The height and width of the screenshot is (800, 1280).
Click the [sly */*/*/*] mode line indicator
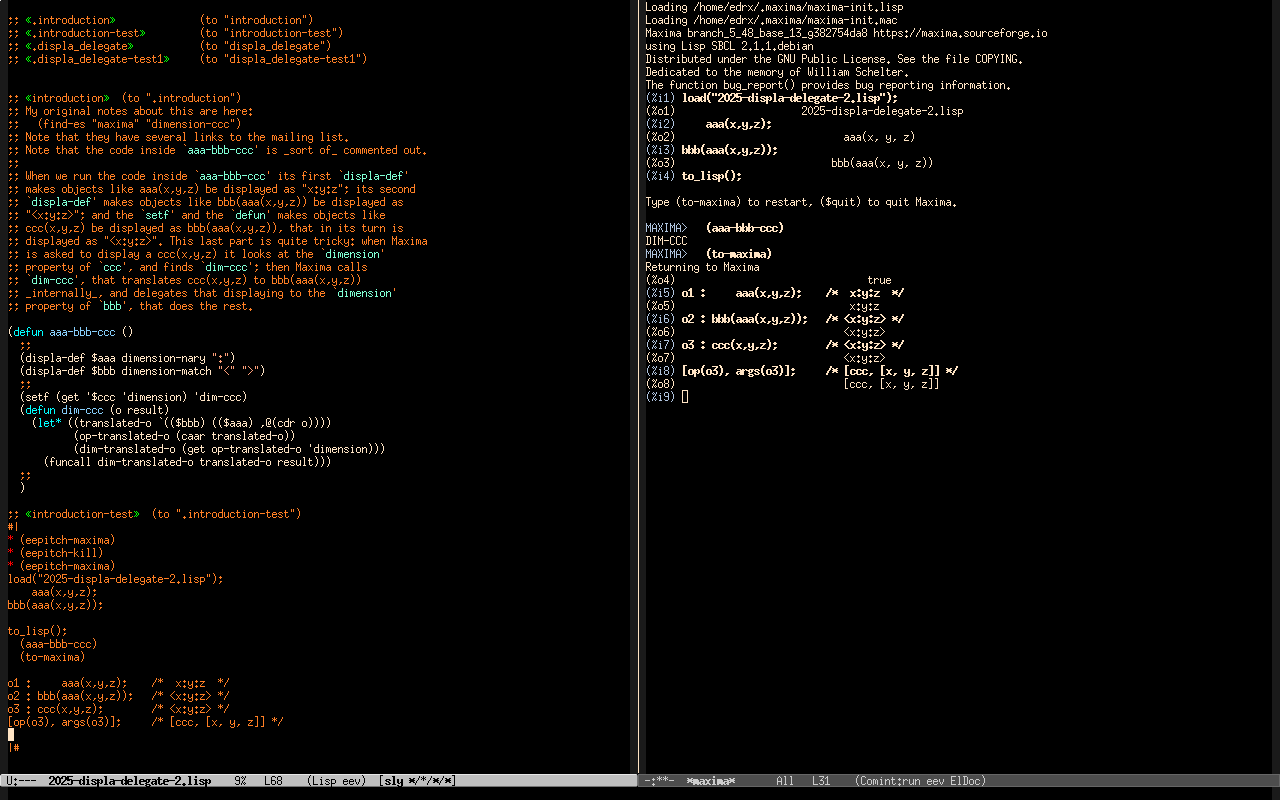(417, 781)
